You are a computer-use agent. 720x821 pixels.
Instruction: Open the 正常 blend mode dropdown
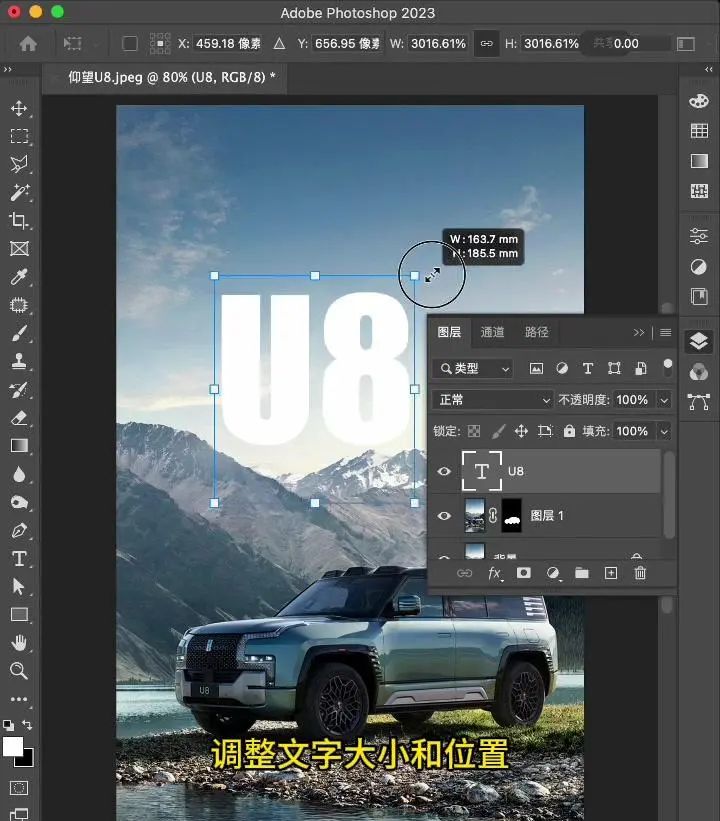(493, 400)
